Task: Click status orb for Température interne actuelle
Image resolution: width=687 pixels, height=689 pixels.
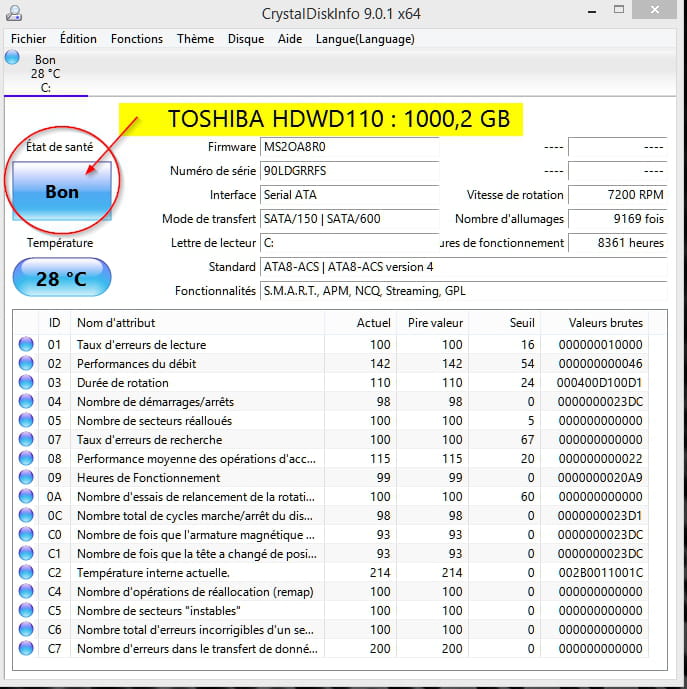Action: coord(26,573)
